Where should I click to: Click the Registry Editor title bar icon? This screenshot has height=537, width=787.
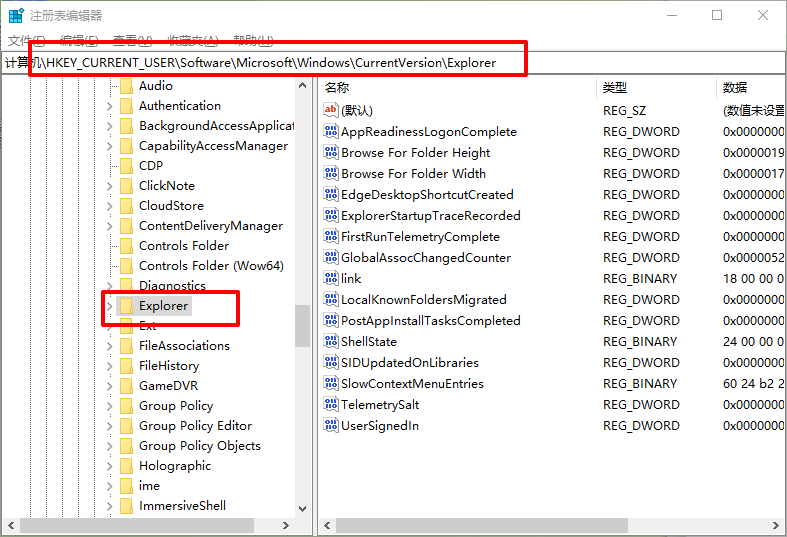[x=16, y=15]
